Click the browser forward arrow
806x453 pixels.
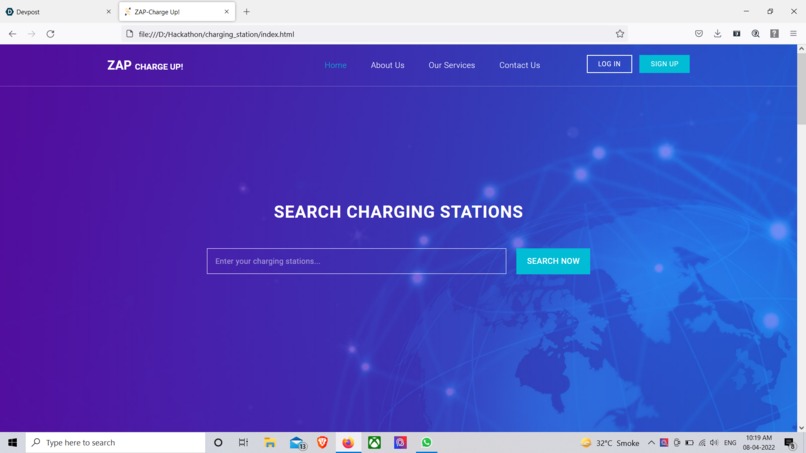pos(31,34)
